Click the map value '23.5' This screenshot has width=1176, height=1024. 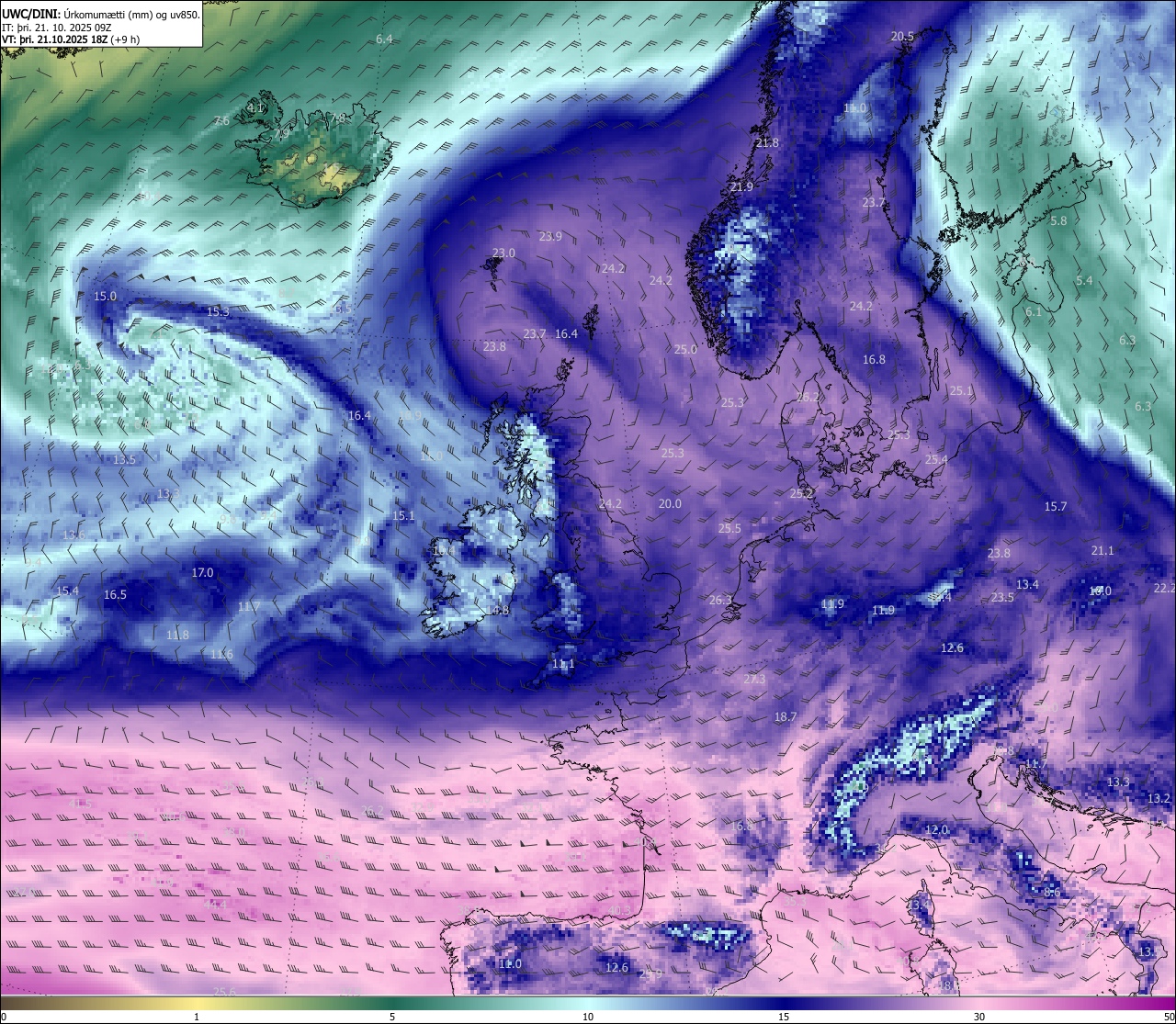click(x=1002, y=597)
